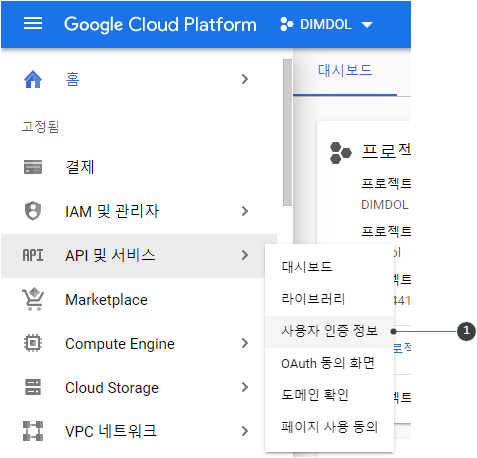Expand the Cloud Storage submenu chevron

[245, 387]
